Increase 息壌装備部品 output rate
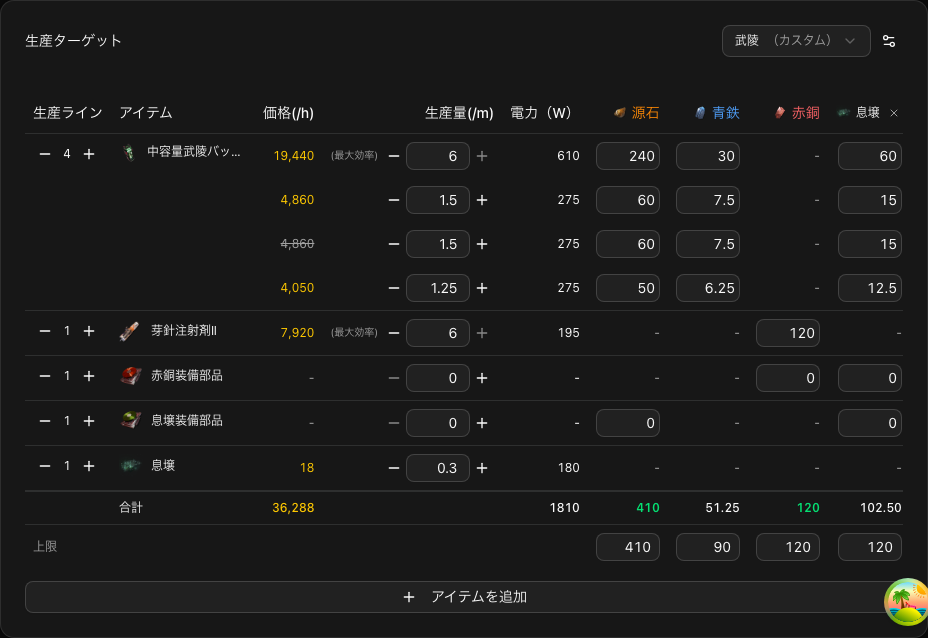This screenshot has height=638, width=928. [482, 423]
